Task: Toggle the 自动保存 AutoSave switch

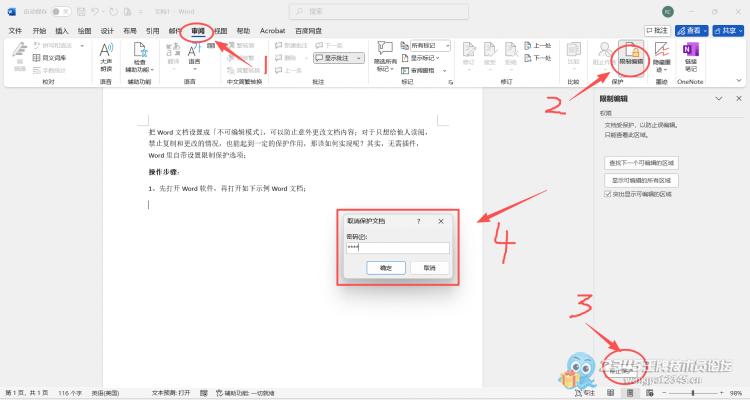Action: point(60,11)
